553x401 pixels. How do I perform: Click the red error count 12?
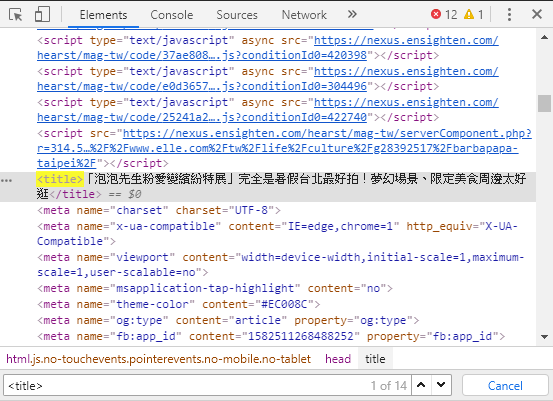coord(444,14)
